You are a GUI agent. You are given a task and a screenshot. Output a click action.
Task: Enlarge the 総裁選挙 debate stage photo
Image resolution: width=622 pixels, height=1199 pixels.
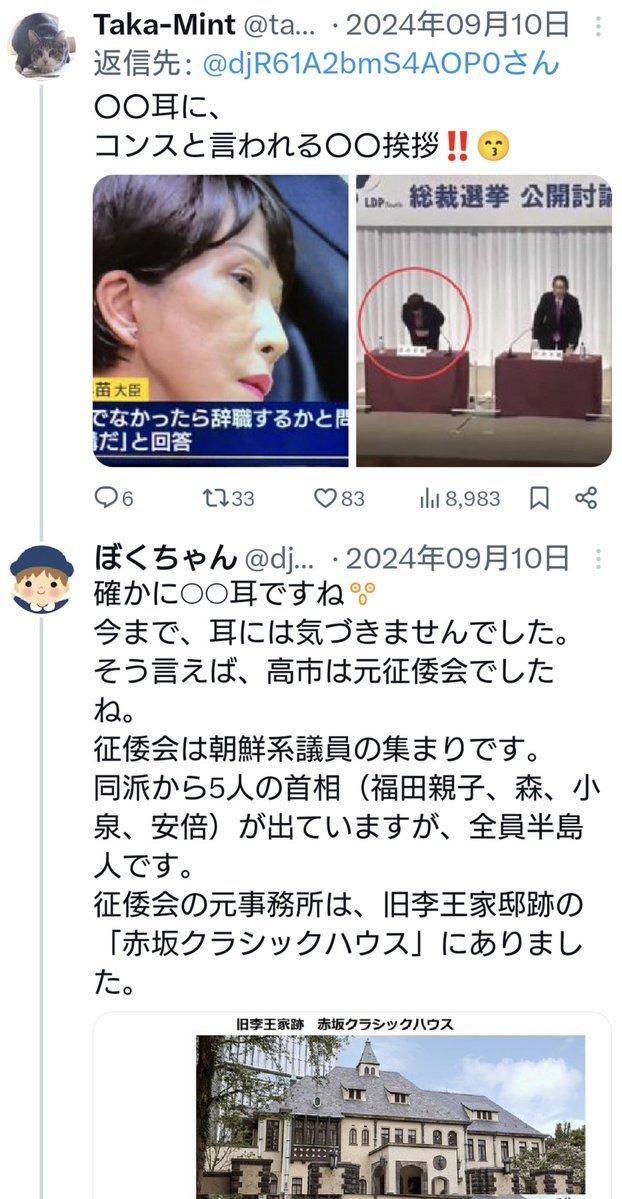[484, 320]
